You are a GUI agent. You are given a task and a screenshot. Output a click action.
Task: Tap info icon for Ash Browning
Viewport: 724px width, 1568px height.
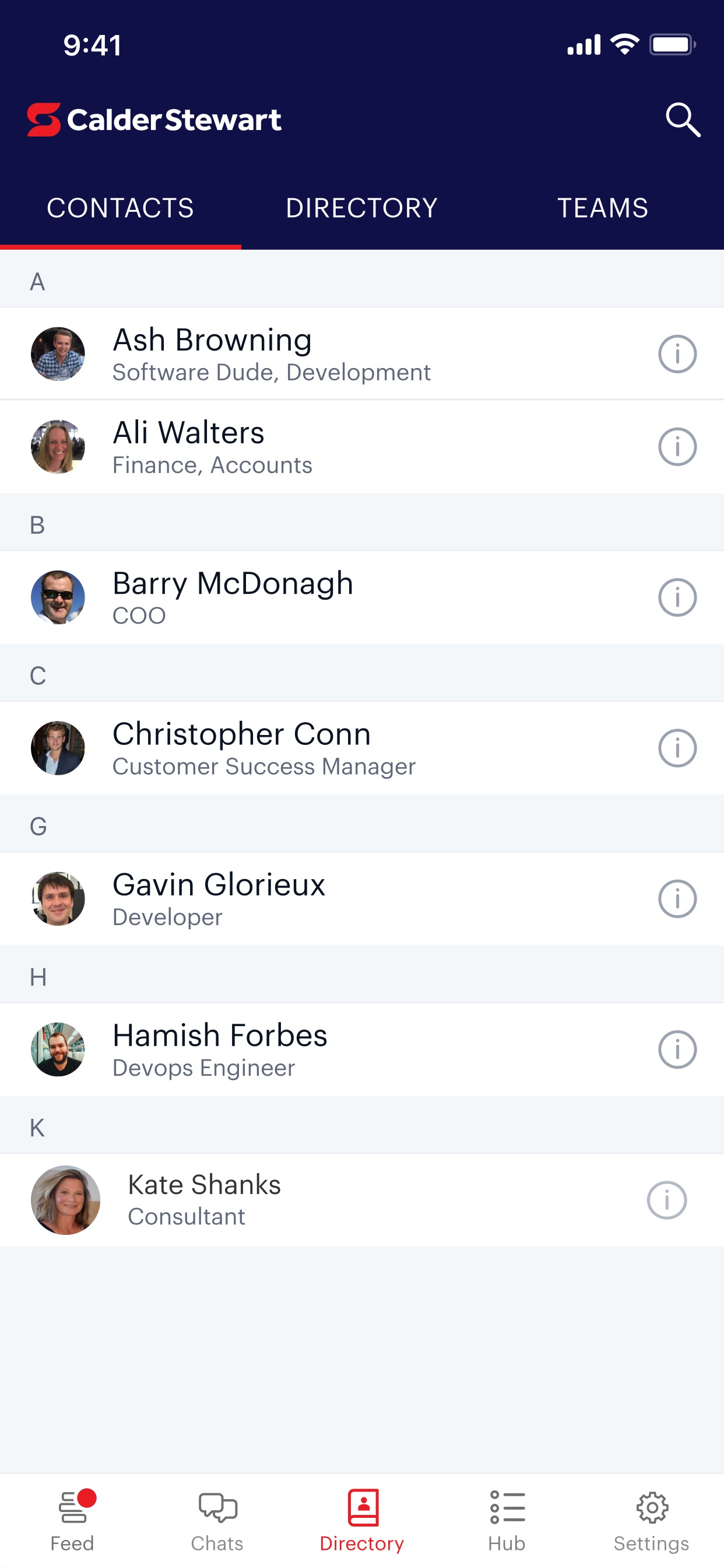[677, 353]
